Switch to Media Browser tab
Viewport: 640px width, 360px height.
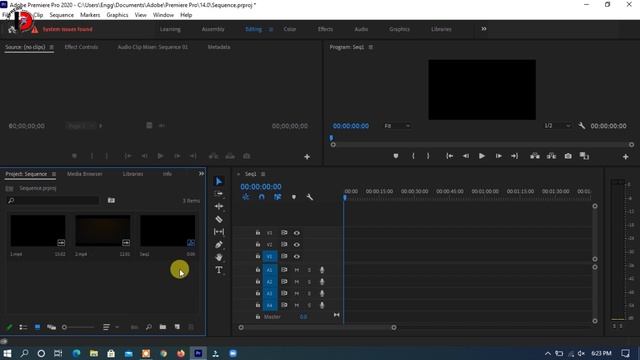(x=84, y=174)
